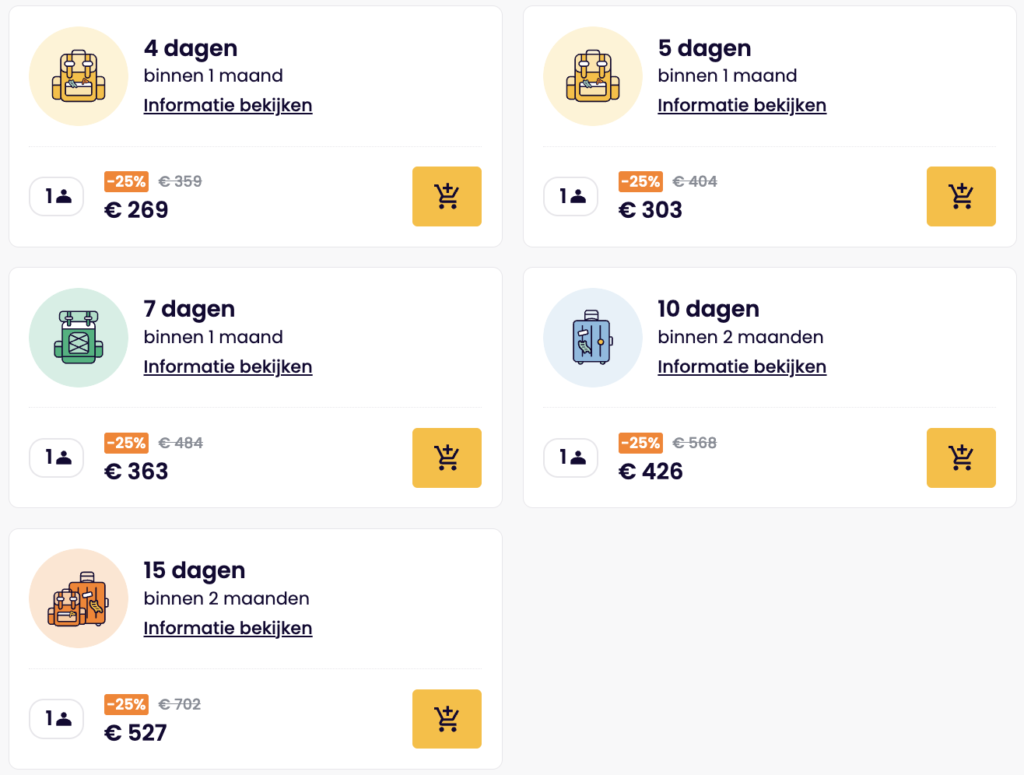Add the 5 dagen pass to the cart
This screenshot has width=1024, height=775.
pos(960,196)
